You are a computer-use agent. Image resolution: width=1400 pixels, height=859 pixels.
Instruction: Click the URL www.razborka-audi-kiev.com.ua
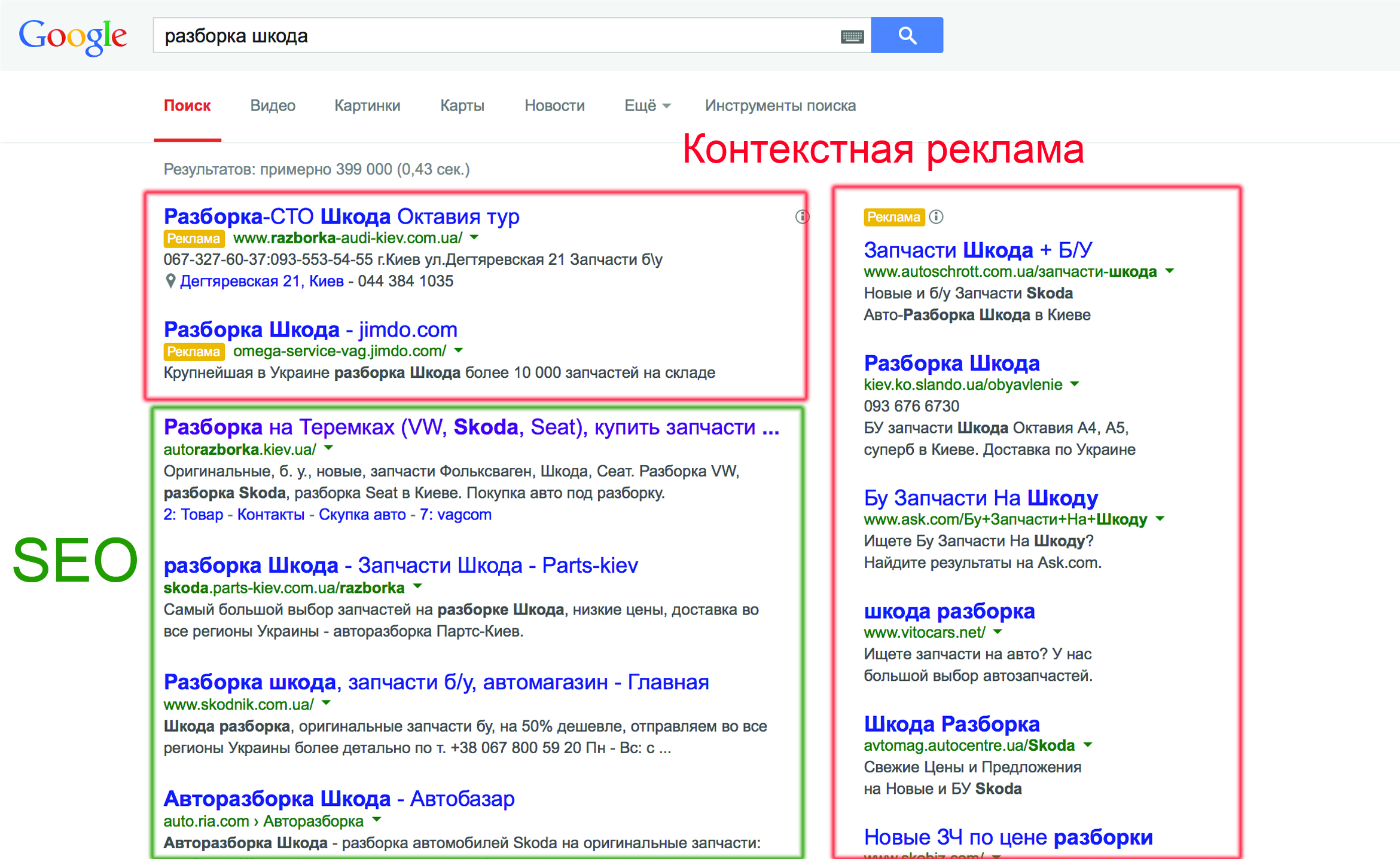pos(347,238)
